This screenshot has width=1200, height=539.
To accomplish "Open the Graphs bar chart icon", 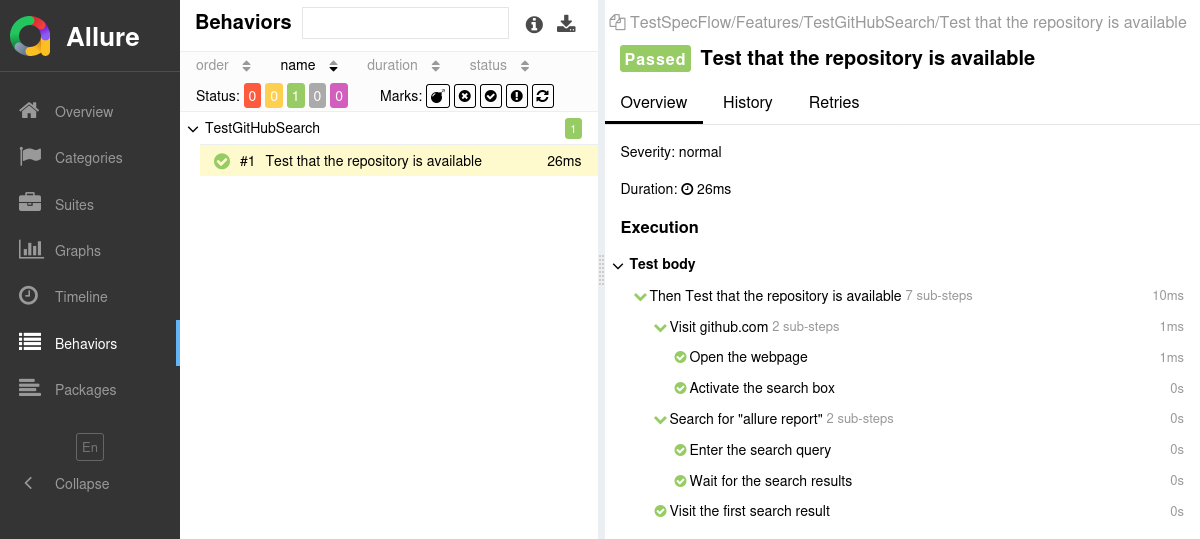I will tap(30, 250).
